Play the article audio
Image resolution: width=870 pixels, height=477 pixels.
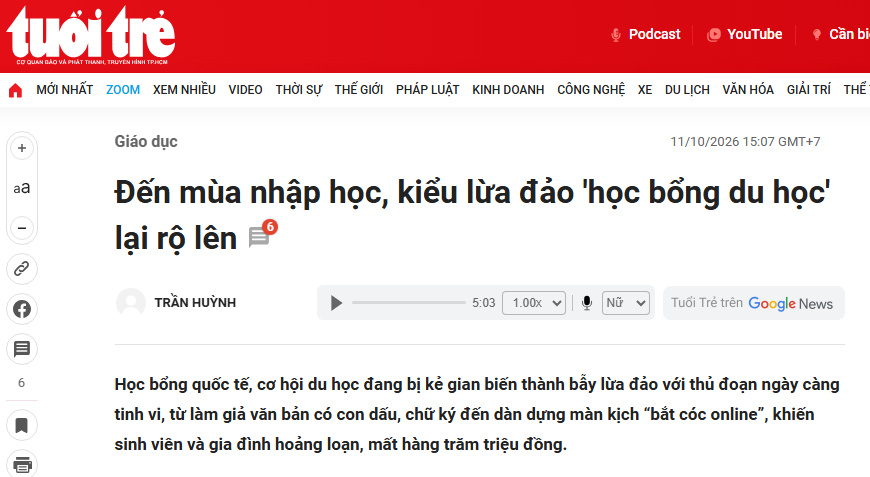tap(336, 303)
